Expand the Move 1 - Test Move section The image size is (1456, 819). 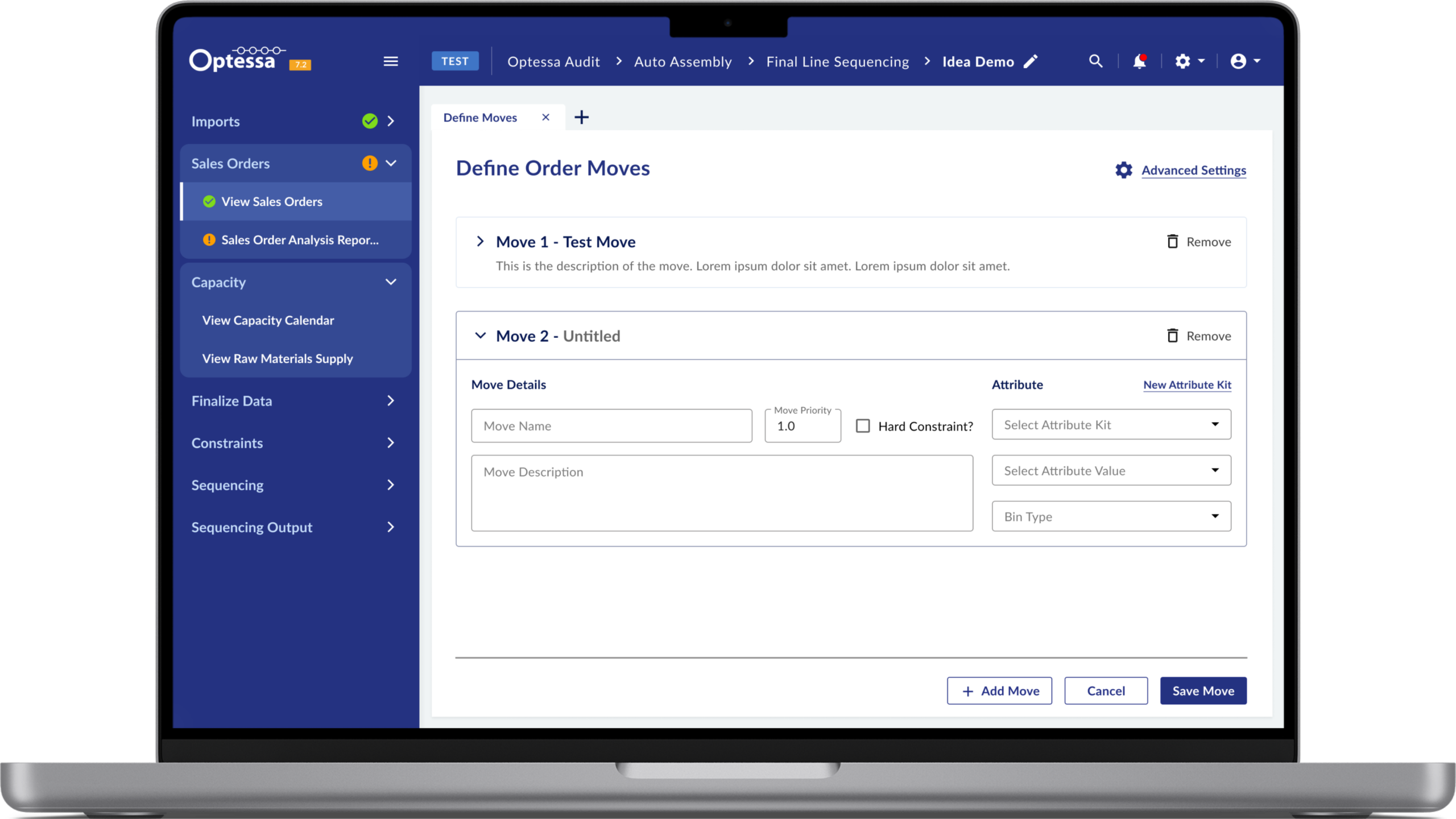(x=480, y=242)
